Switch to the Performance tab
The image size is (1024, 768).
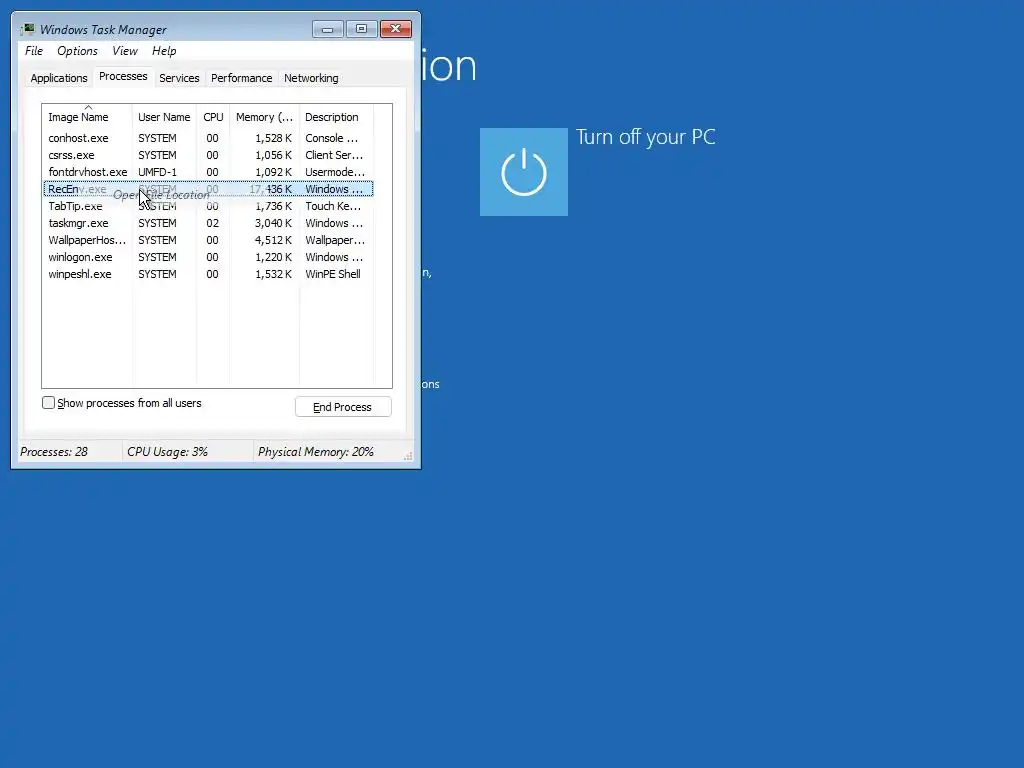pos(242,78)
